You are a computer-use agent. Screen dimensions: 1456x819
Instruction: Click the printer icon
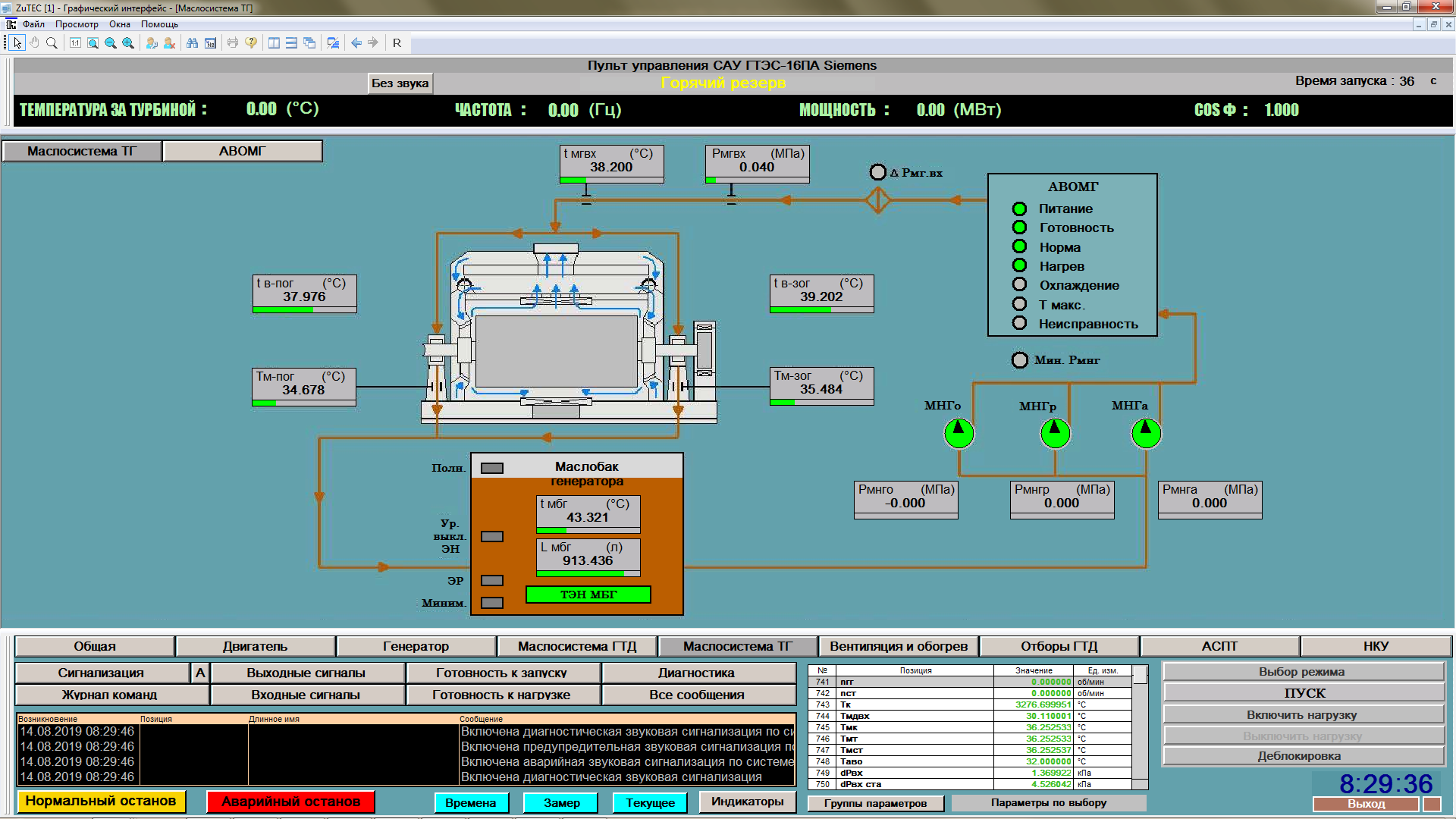pos(233,43)
